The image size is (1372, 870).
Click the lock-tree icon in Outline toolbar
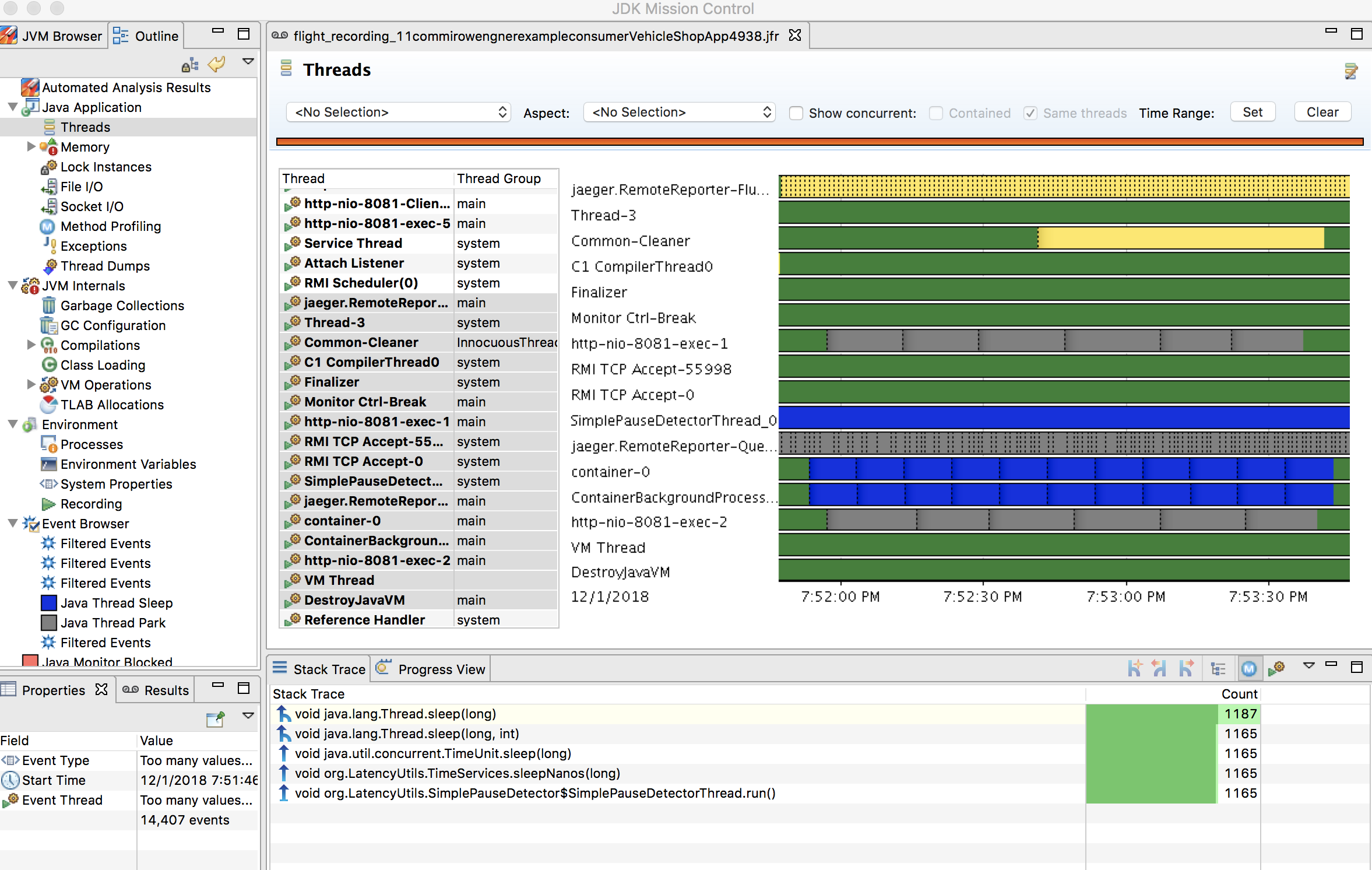click(189, 65)
